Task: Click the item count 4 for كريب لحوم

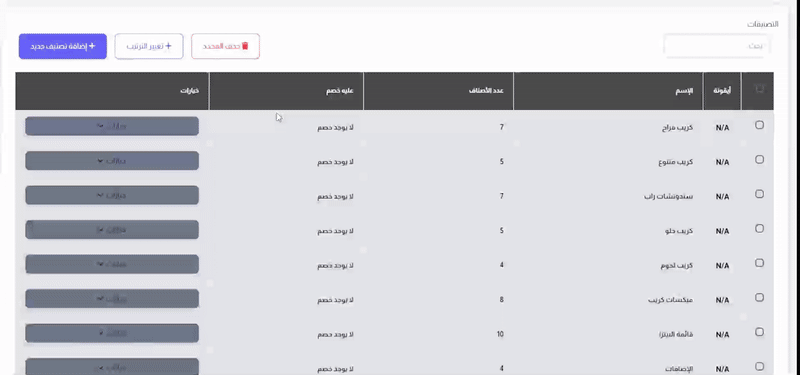Action: click(502, 265)
